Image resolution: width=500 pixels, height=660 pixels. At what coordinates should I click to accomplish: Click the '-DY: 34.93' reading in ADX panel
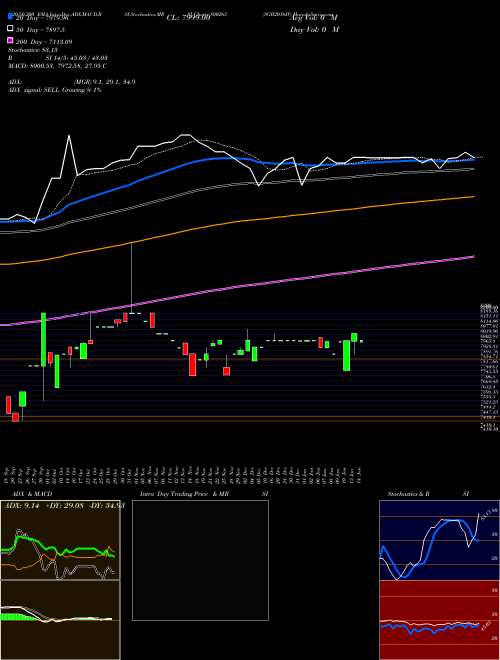(106, 506)
